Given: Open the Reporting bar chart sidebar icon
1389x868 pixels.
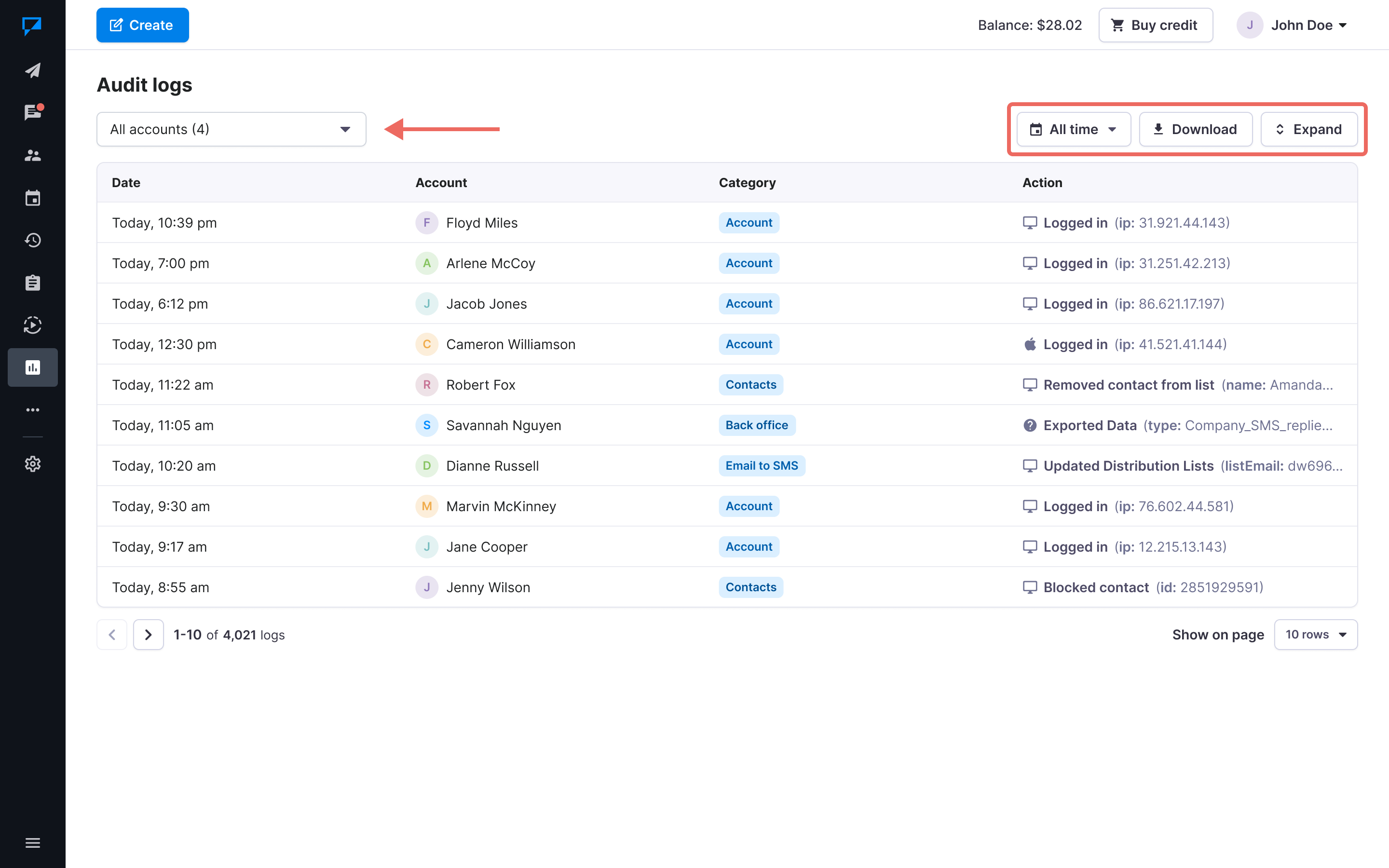Looking at the screenshot, I should click(33, 367).
